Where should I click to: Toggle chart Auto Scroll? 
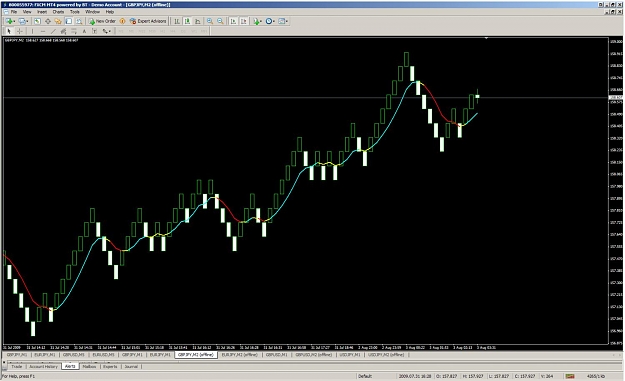(x=233, y=21)
